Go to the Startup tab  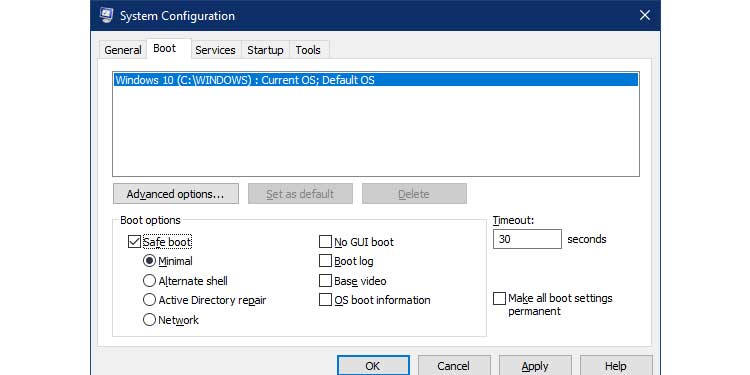click(265, 50)
